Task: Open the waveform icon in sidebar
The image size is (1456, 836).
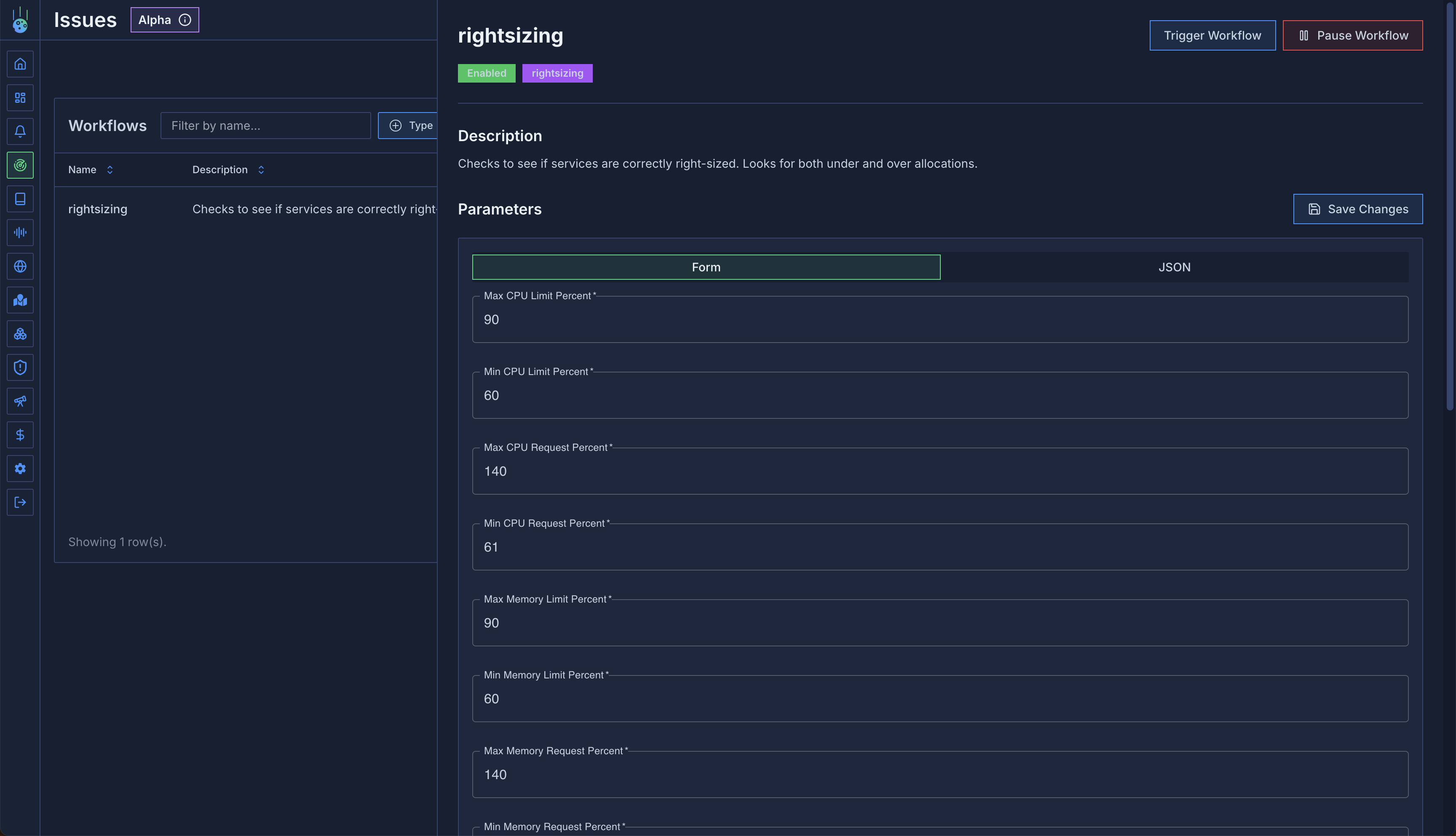Action: (x=20, y=233)
